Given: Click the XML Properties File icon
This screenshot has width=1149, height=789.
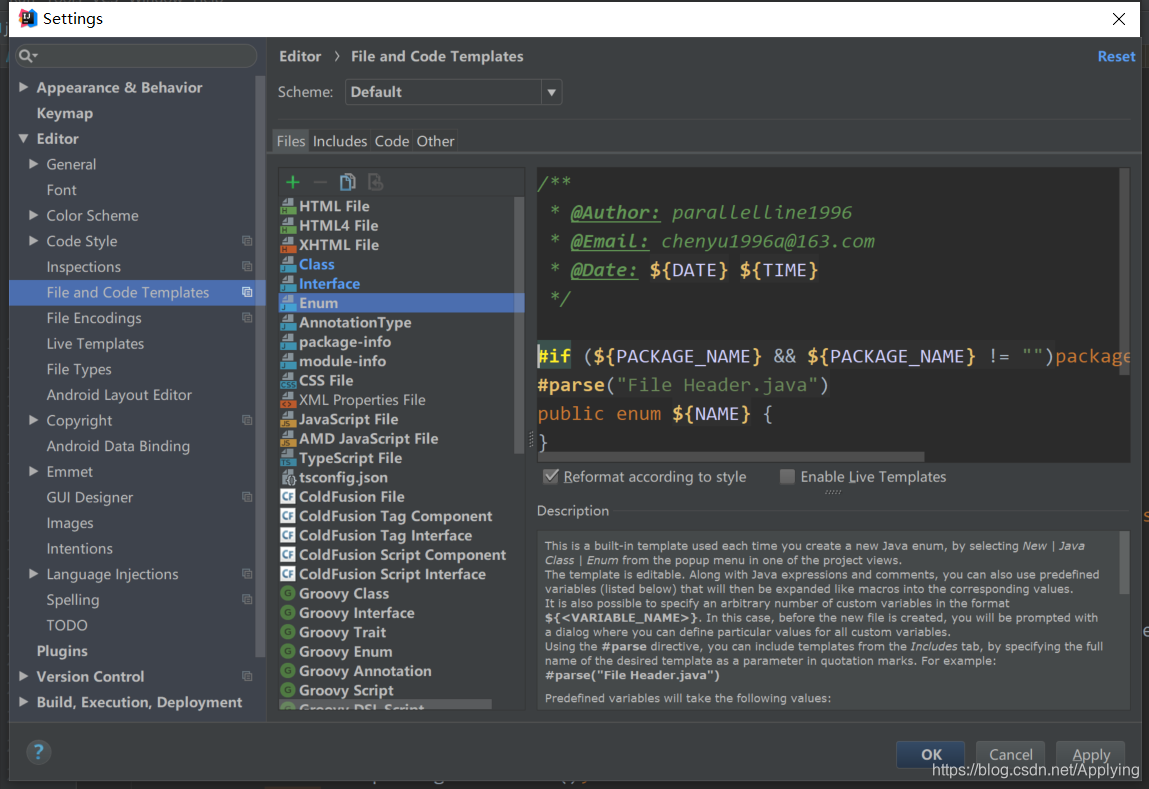Looking at the screenshot, I should (288, 400).
